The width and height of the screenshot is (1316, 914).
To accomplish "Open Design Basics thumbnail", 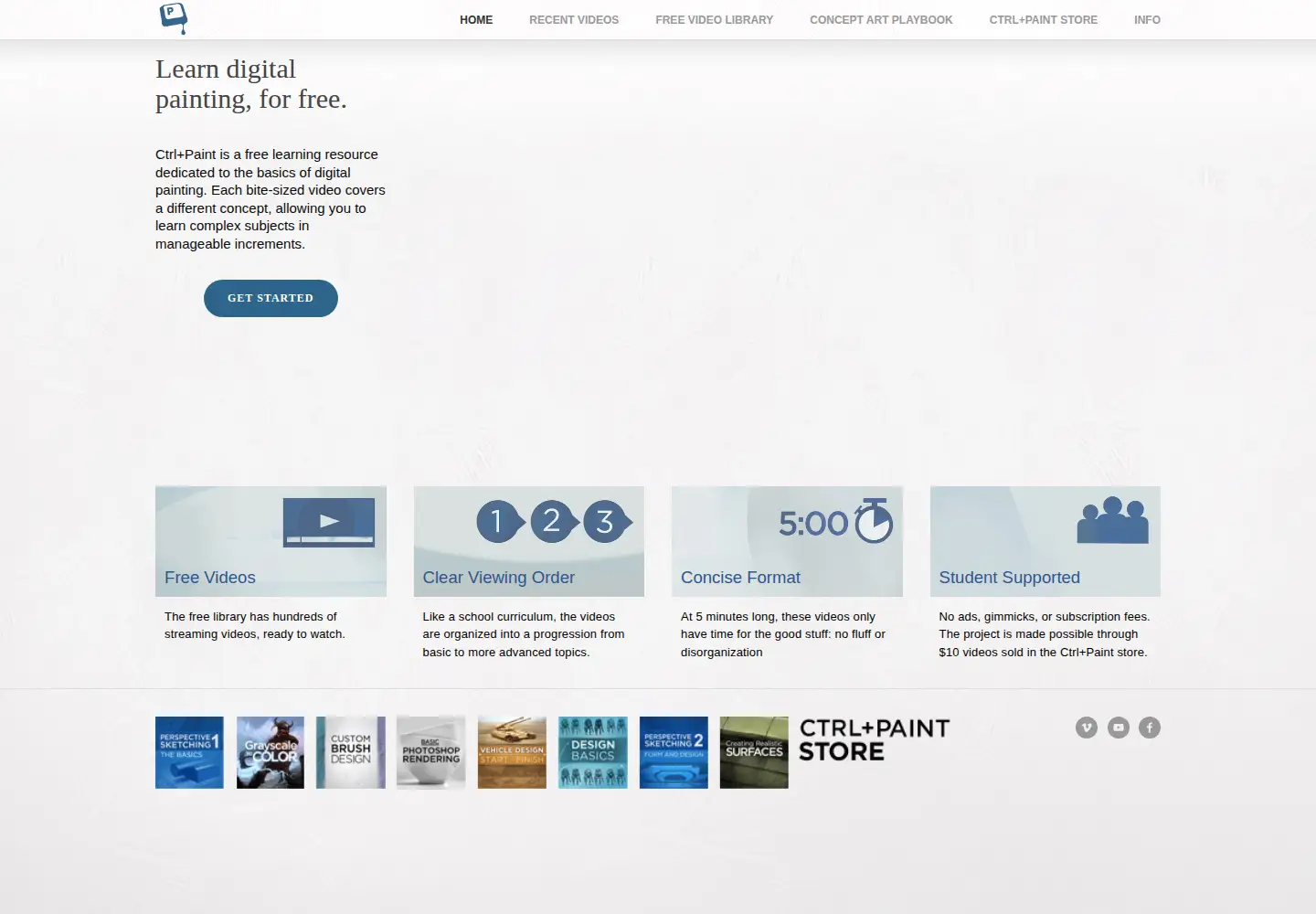I will (x=593, y=752).
